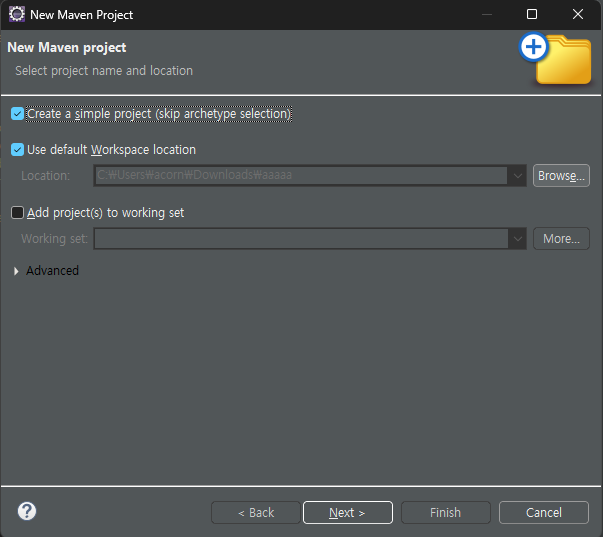Click the Finish button
Viewport: 603px width, 537px height.
(446, 512)
